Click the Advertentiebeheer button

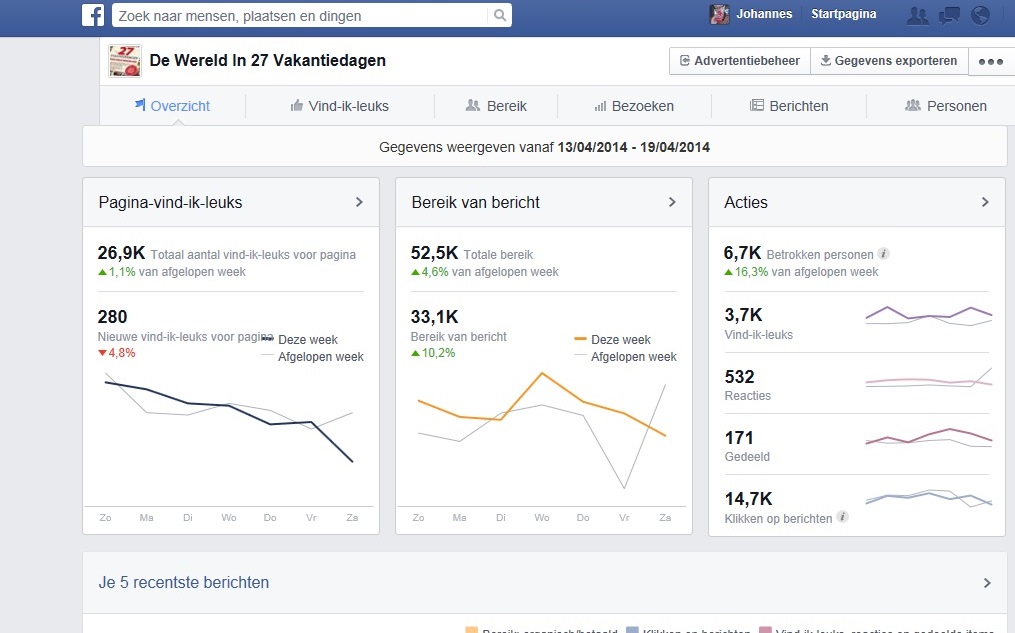740,61
